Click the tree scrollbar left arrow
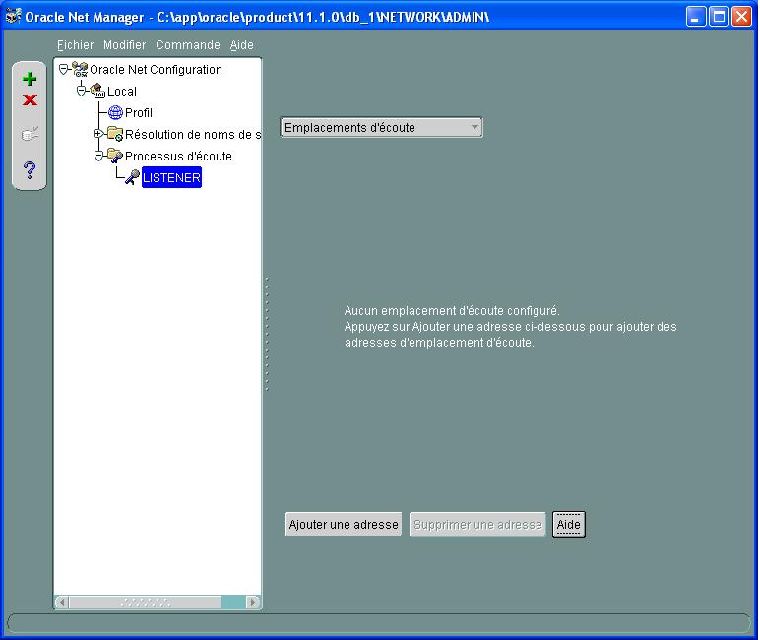 point(62,602)
